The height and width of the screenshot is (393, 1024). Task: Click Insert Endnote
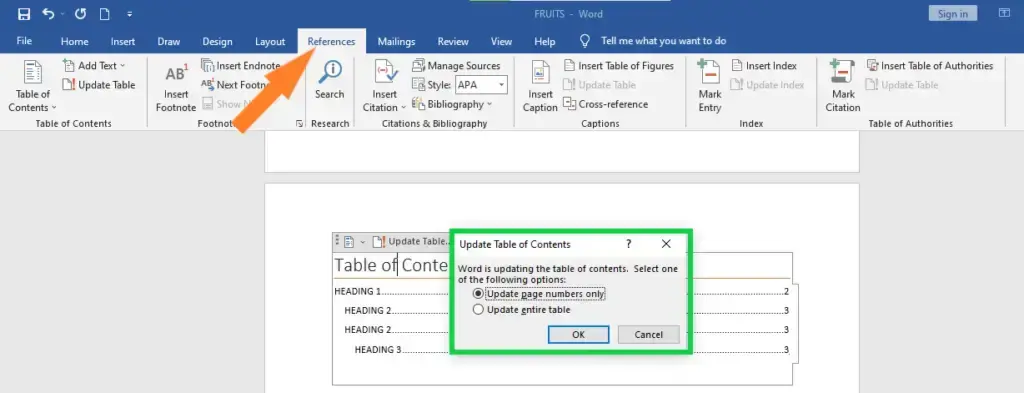[x=241, y=65]
